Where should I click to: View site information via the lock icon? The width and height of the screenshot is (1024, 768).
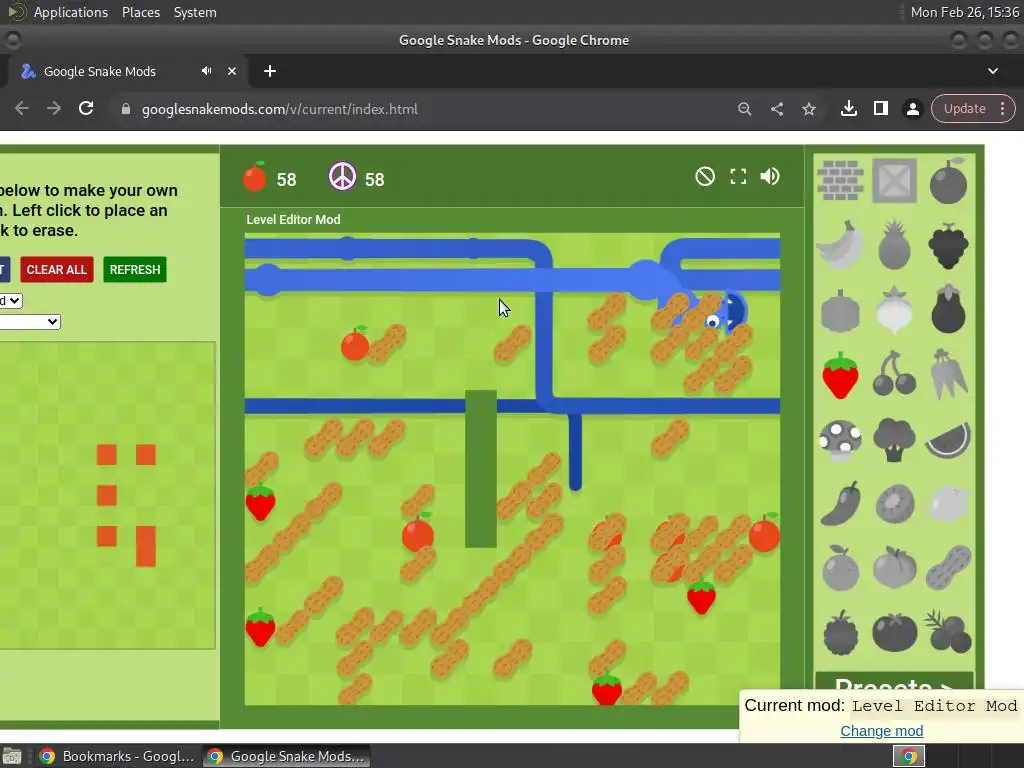click(x=126, y=109)
